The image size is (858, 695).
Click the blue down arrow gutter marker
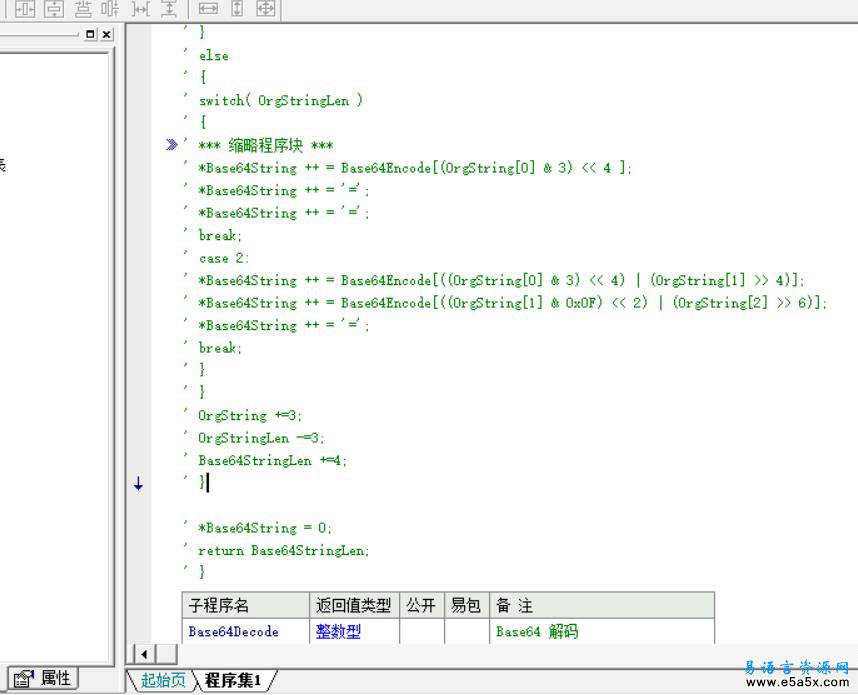(138, 483)
